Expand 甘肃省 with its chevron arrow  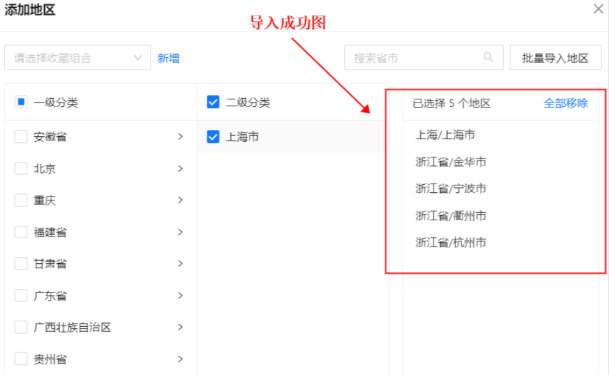tap(180, 264)
